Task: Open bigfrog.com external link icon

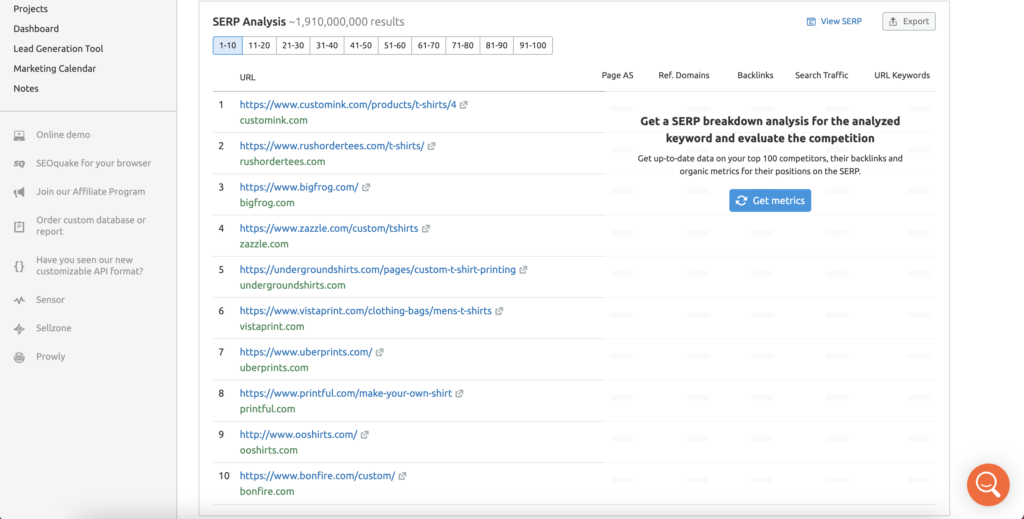Action: (x=366, y=187)
